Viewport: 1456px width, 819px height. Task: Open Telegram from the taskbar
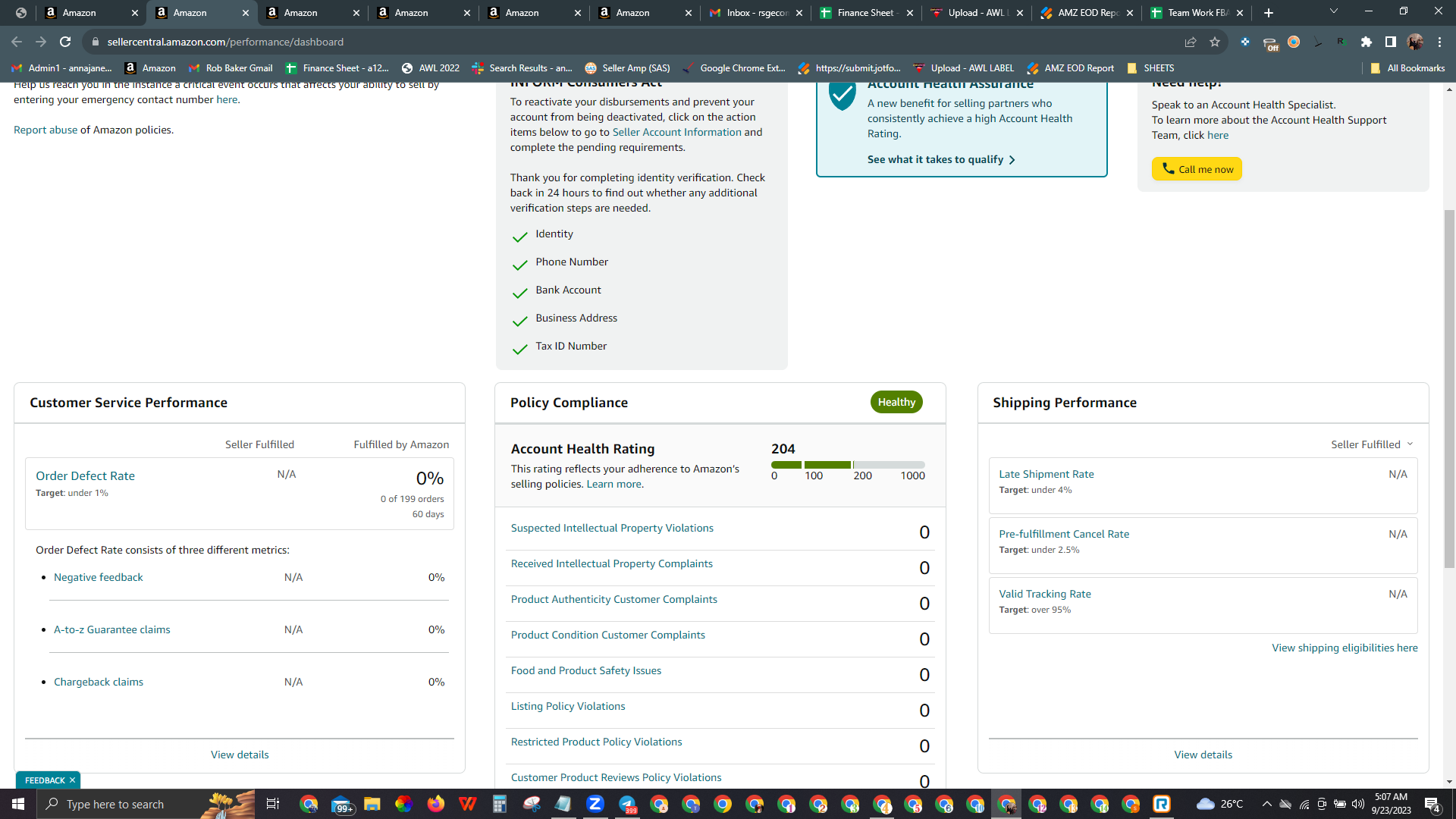627,804
